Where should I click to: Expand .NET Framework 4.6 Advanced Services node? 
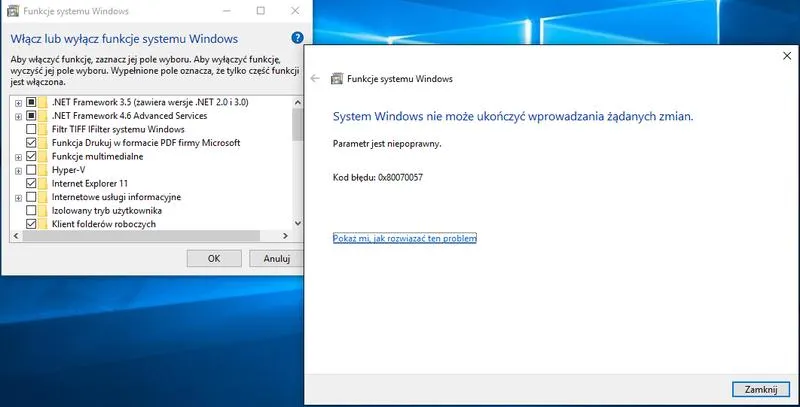[x=18, y=116]
